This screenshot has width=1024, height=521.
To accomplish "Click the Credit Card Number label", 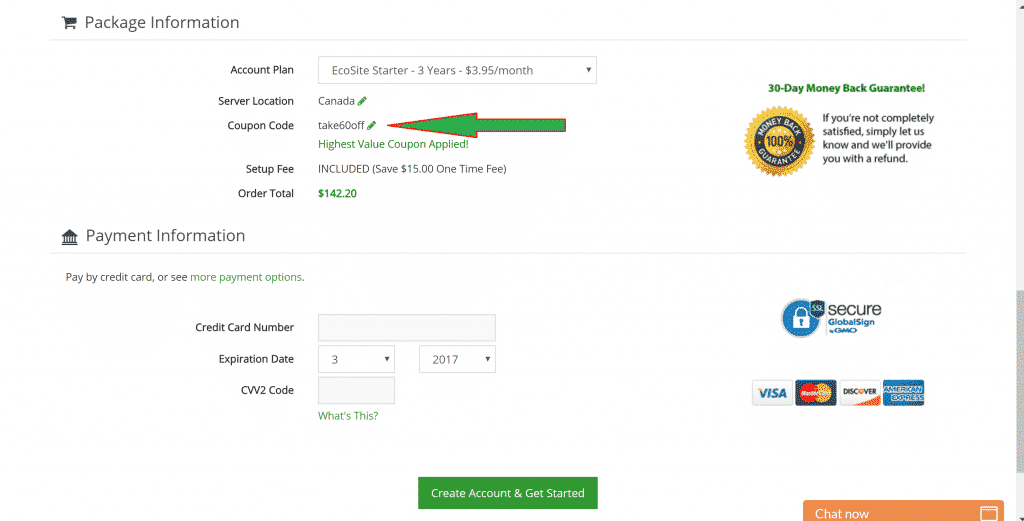I will pos(244,327).
